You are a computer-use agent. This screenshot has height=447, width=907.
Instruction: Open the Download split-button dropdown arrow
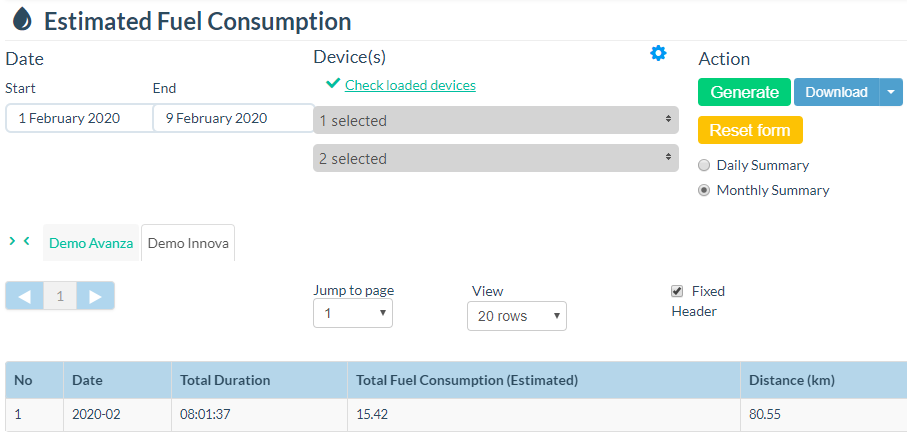[891, 92]
